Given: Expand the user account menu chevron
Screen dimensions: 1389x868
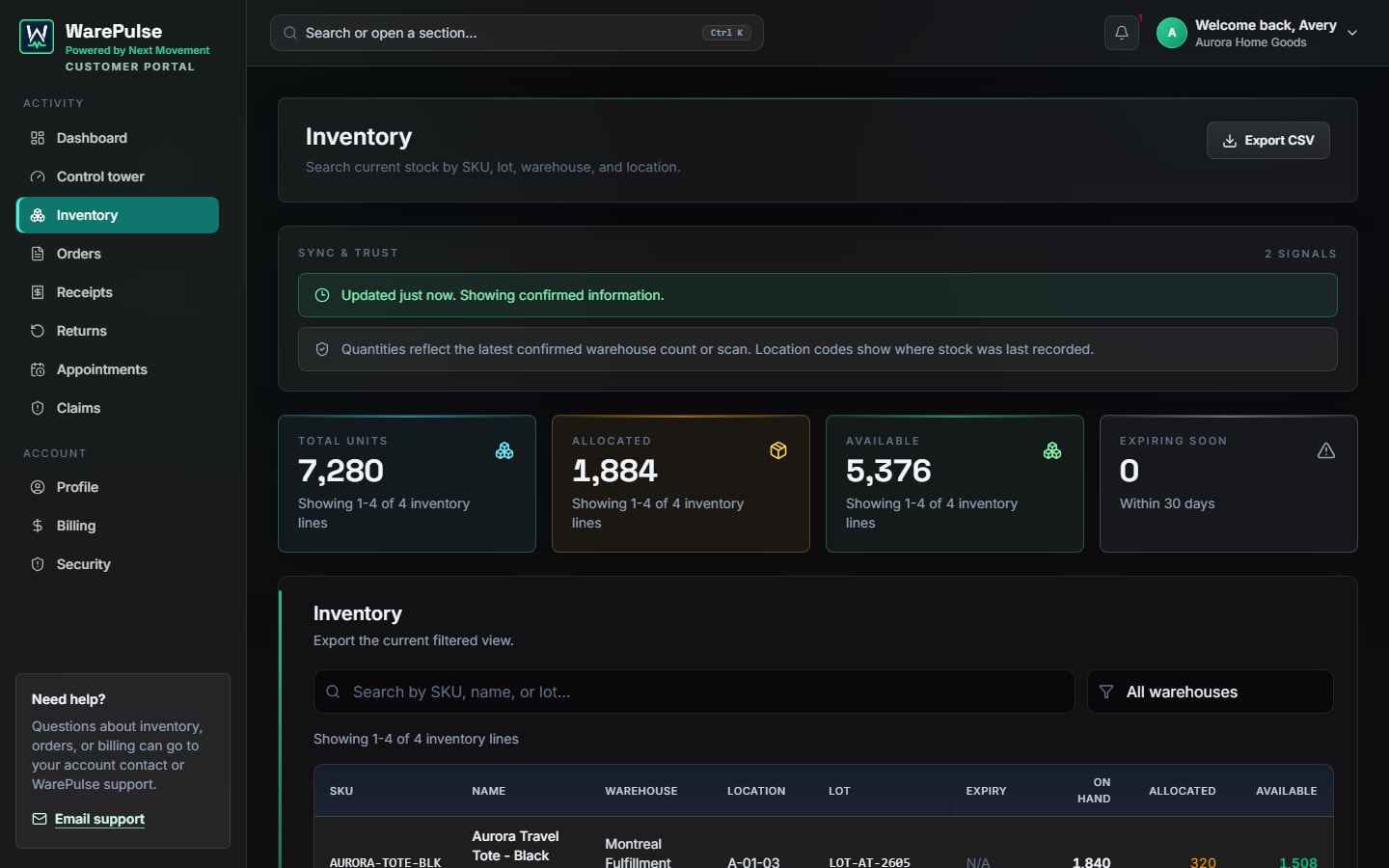Looking at the screenshot, I should (1352, 33).
